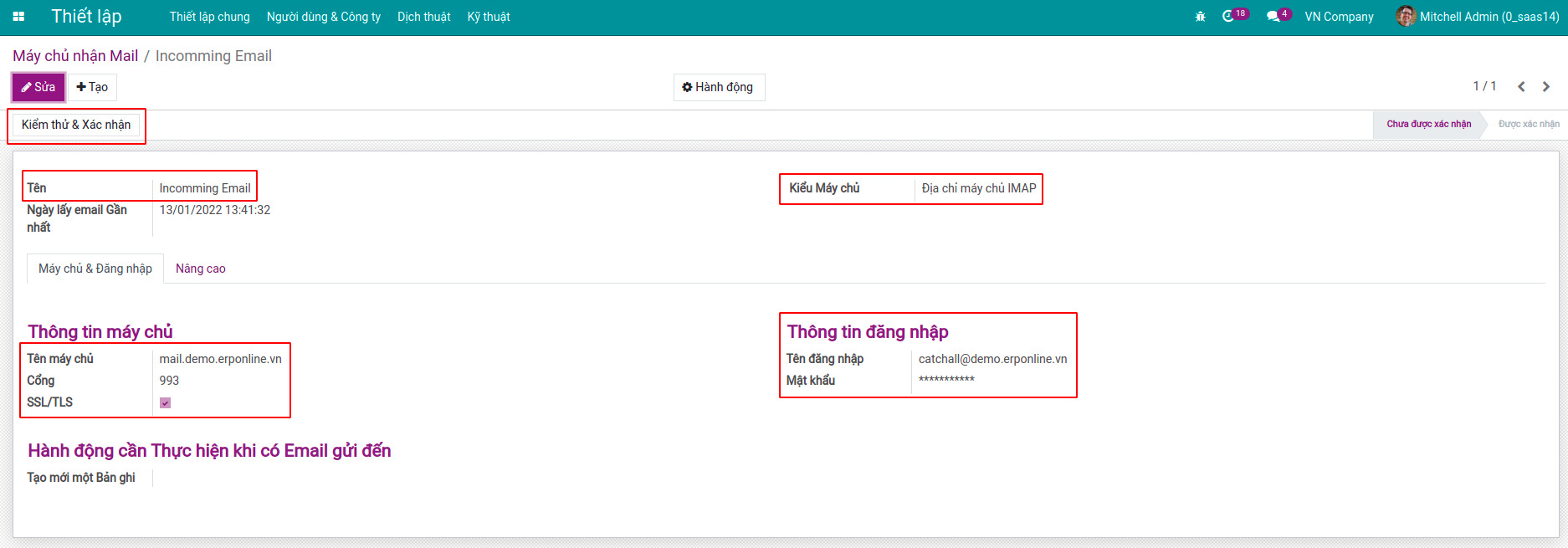Open the Dịch thuật menu
Viewport: 1568px width, 548px height.
423,17
